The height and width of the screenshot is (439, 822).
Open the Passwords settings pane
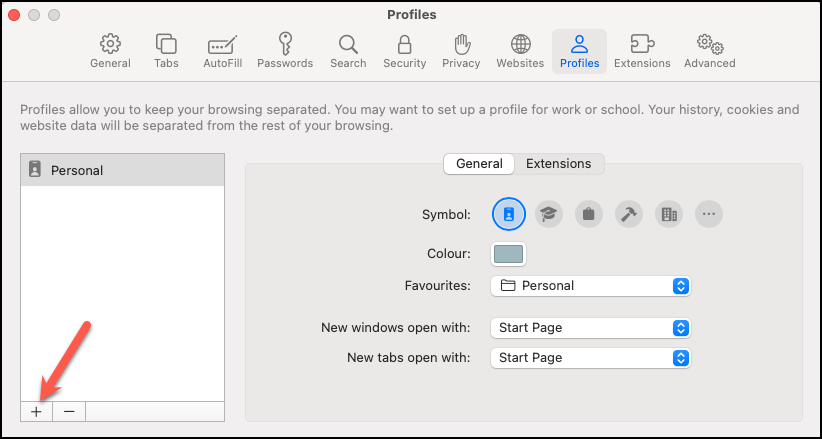coord(285,51)
